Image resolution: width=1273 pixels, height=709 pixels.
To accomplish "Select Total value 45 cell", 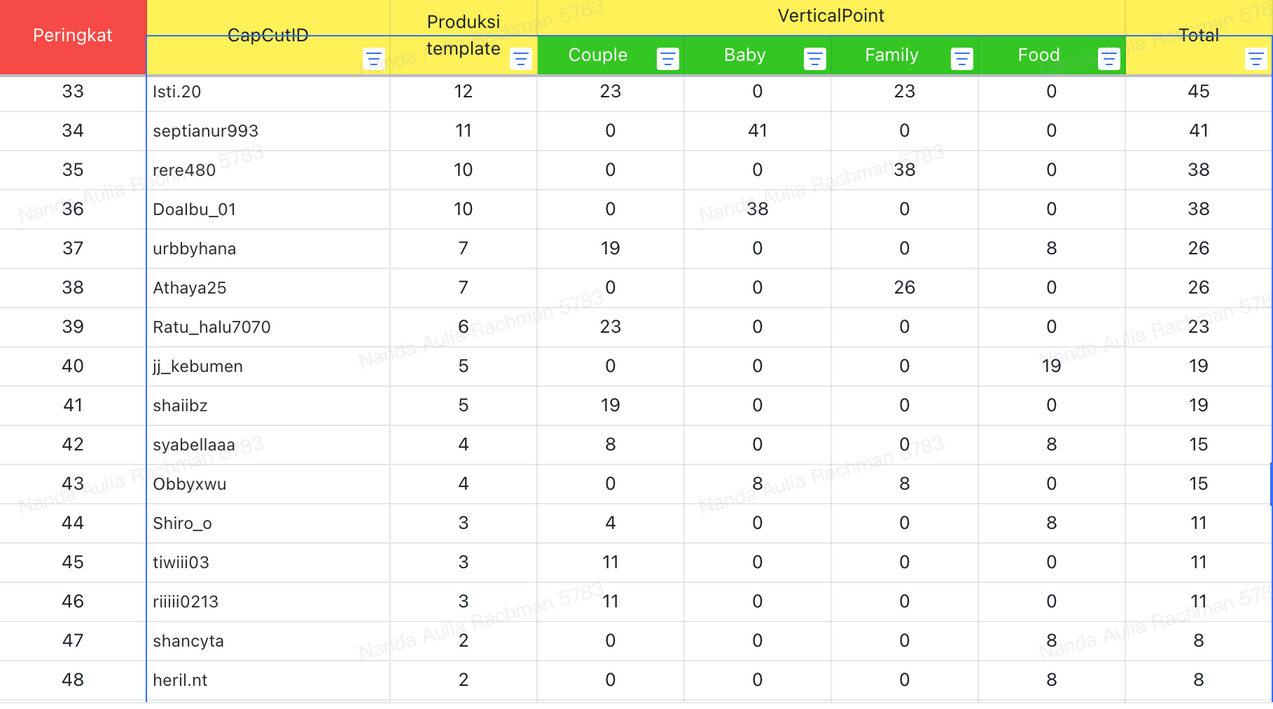I will coord(1198,92).
